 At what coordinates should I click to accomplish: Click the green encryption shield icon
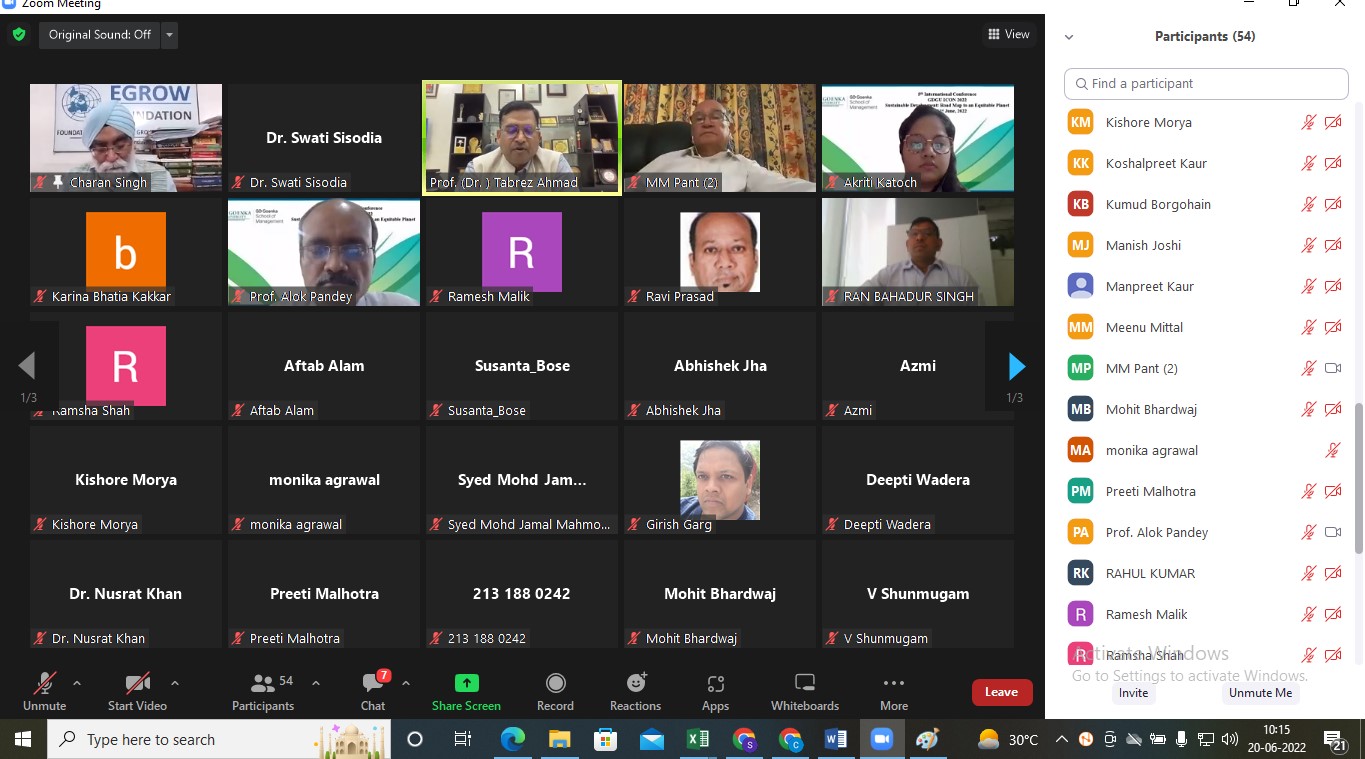(x=19, y=35)
